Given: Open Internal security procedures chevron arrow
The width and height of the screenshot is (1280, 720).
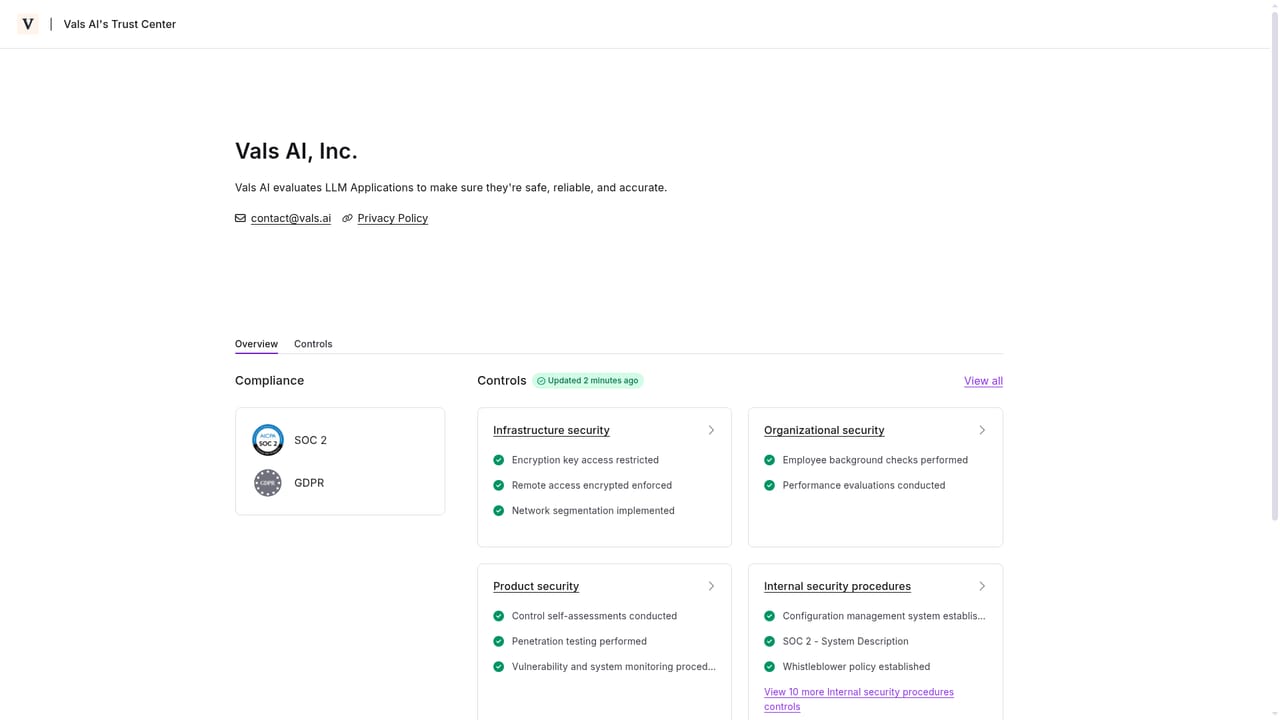Looking at the screenshot, I should pos(982,586).
